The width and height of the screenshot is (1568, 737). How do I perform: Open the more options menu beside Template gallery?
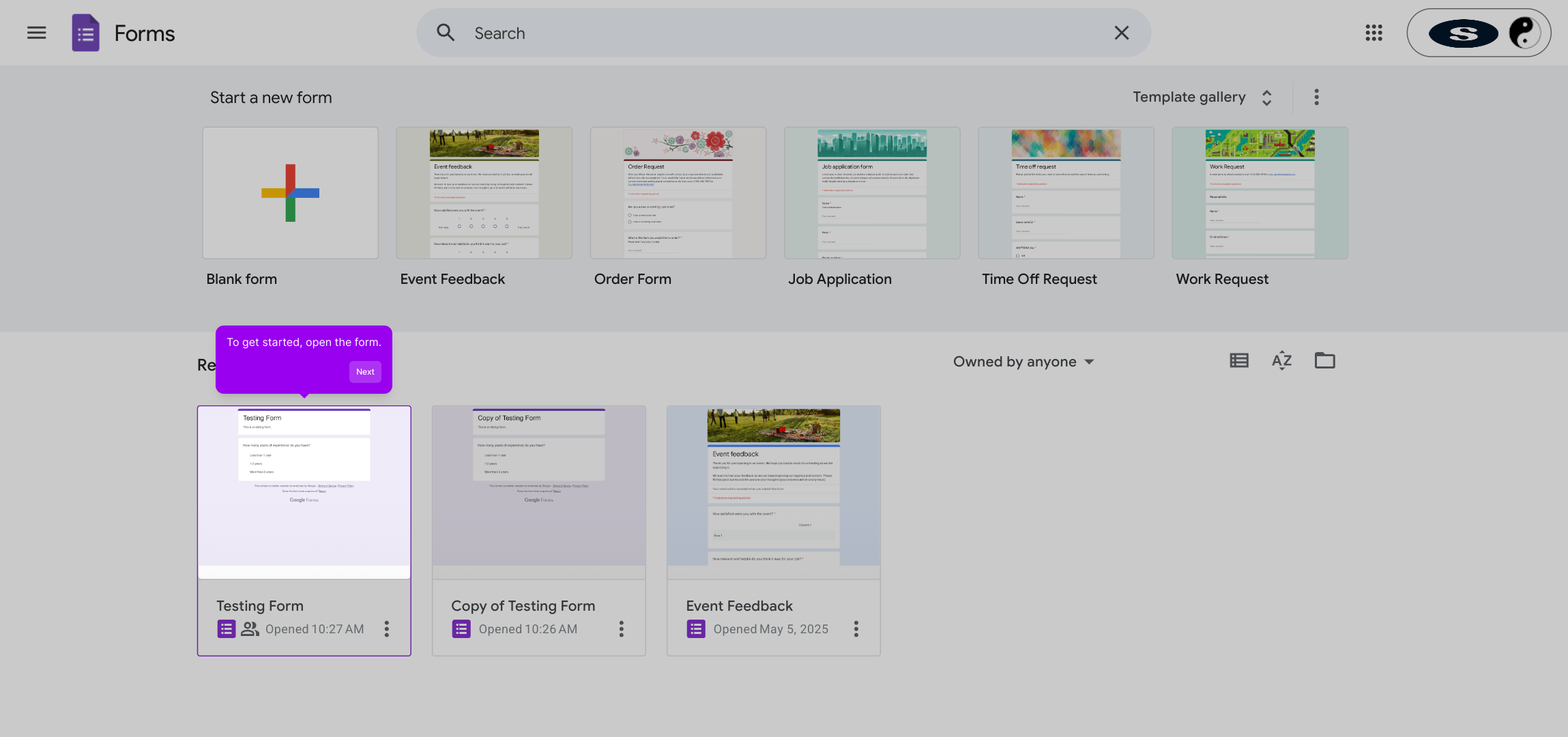[x=1316, y=98]
